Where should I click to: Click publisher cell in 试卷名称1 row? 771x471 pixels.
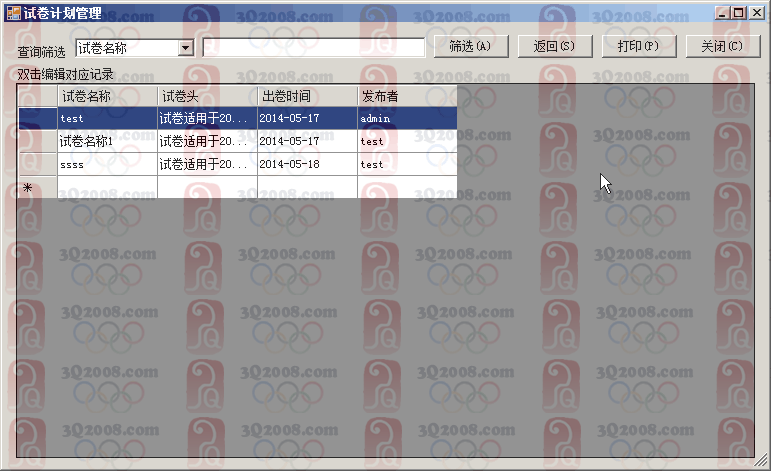[407, 141]
